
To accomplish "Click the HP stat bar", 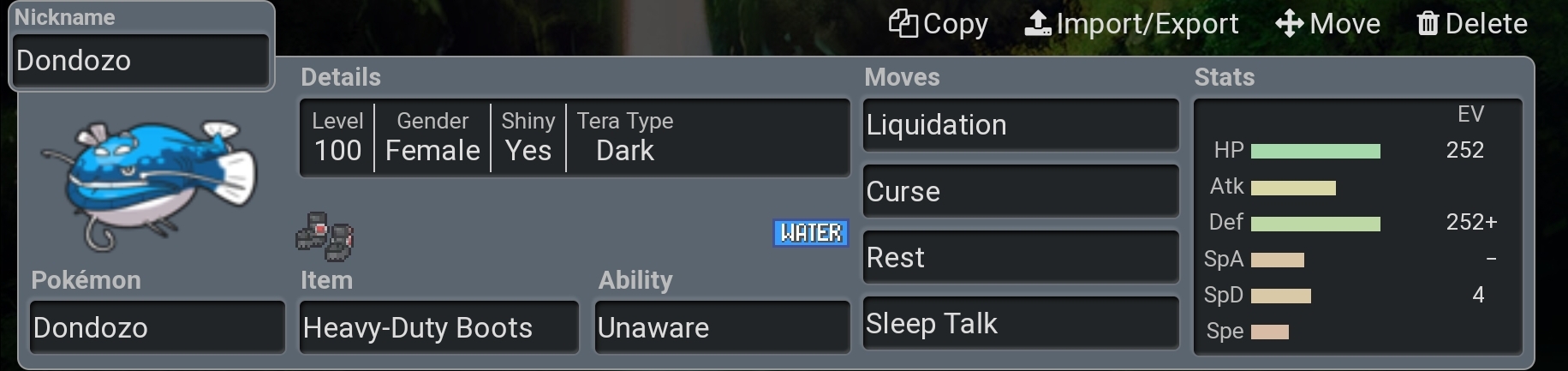I will pos(1315,152).
